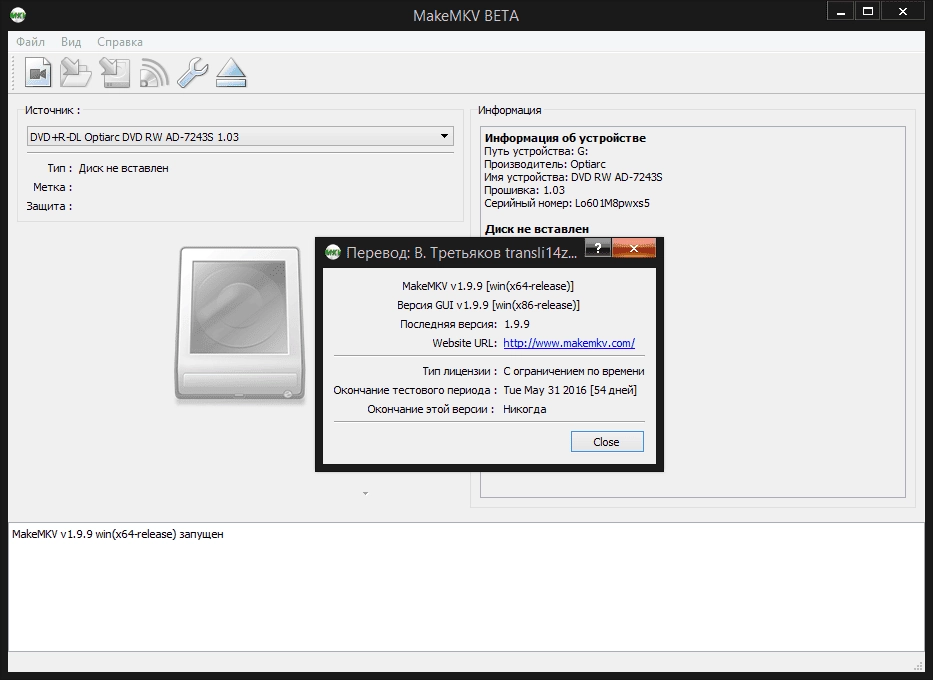The width and height of the screenshot is (933, 680).
Task: Click 'Путь устройства: G:' line
Action: pyautogui.click(x=536, y=151)
